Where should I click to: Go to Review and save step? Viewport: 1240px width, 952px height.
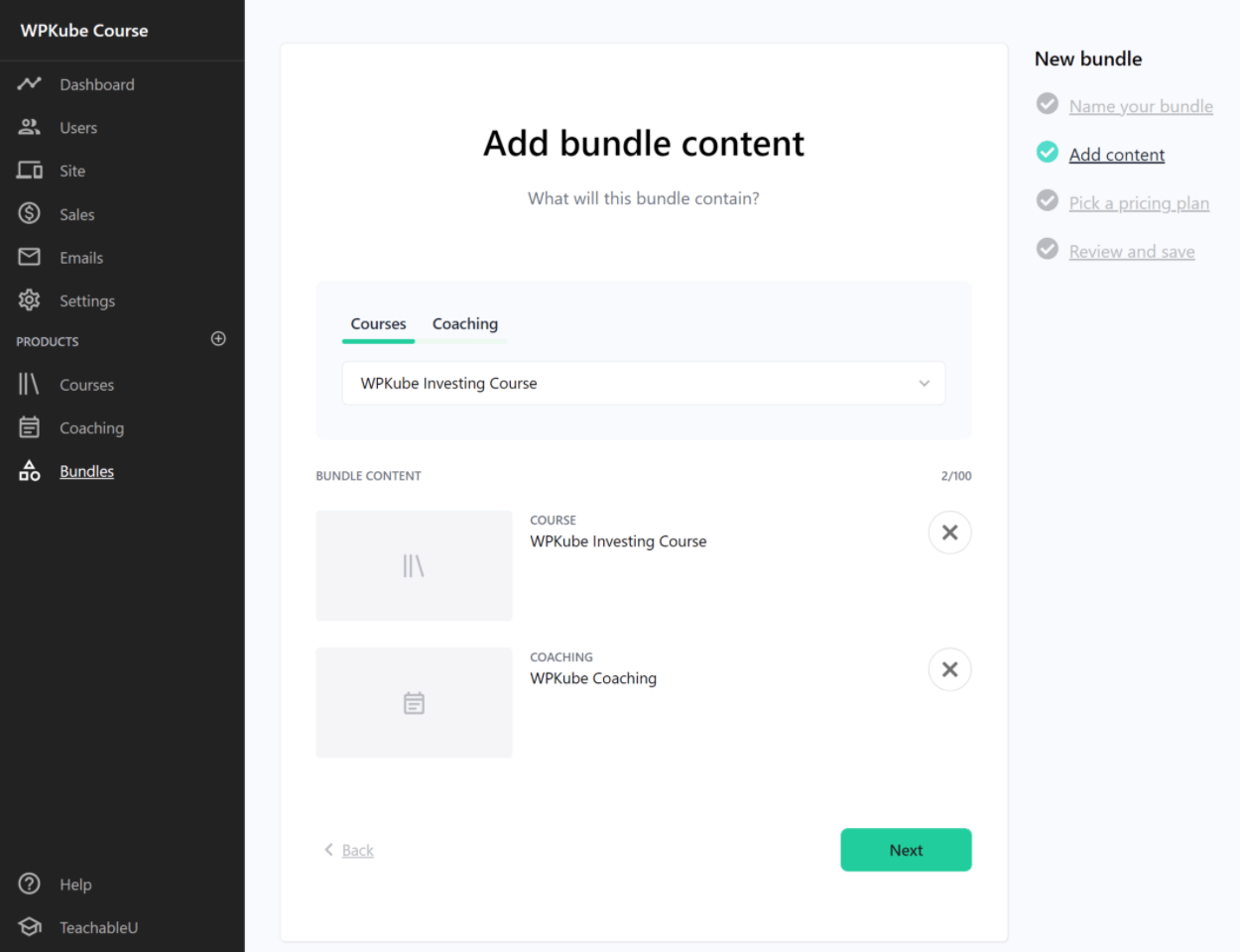coord(1132,252)
